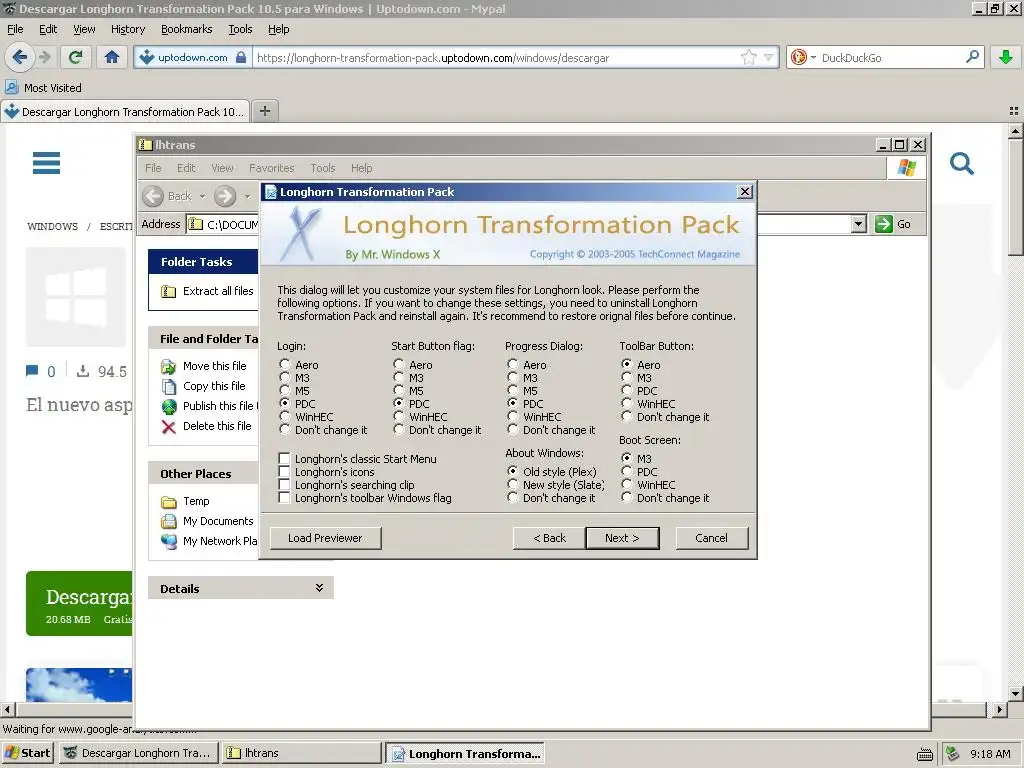
Task: Click the browser forward arrow
Action: click(45, 57)
